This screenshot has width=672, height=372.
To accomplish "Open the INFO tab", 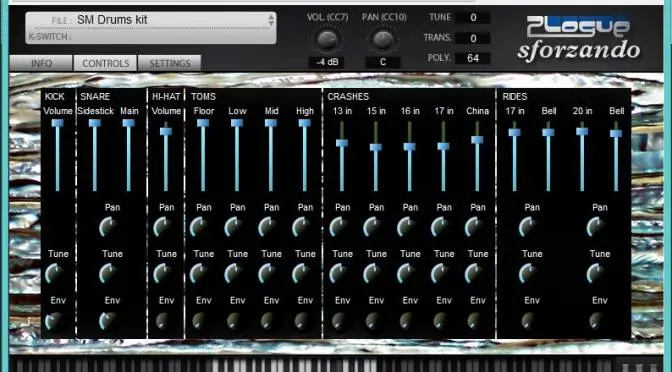I will click(x=41, y=63).
